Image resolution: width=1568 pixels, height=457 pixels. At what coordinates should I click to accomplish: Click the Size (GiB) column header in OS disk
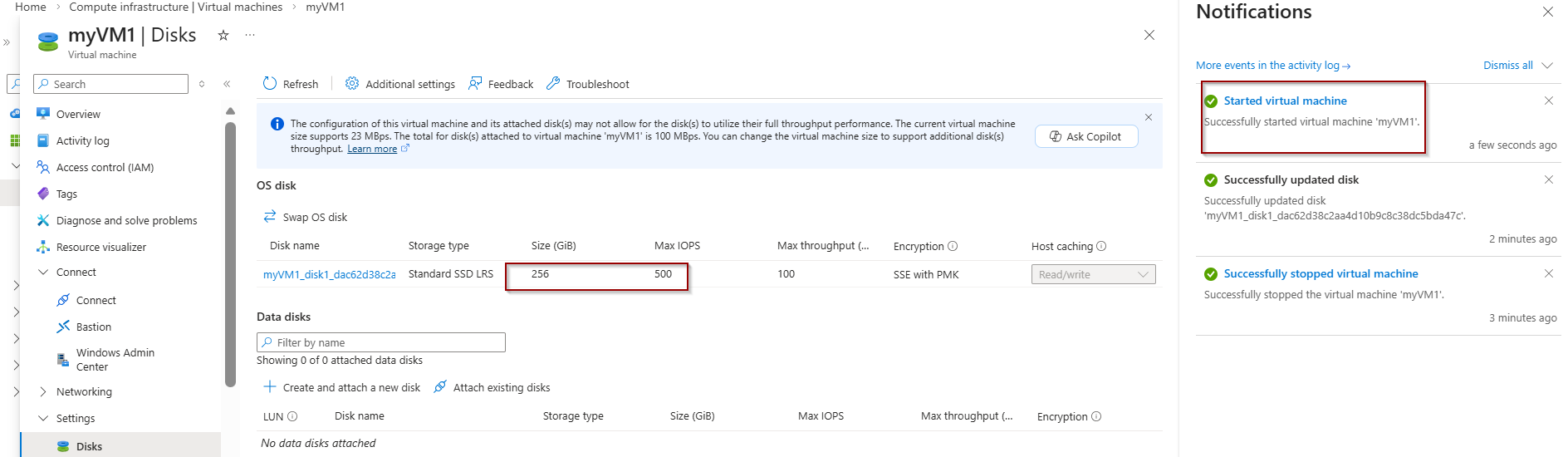pos(553,245)
